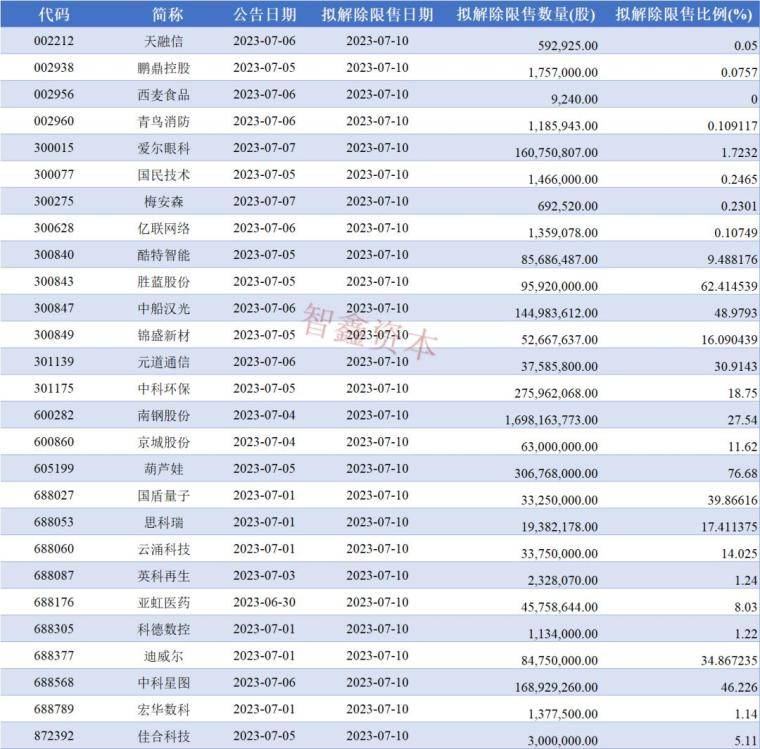The image size is (760, 749).
Task: Click the 拟解除限售比例(%) column header
Action: click(683, 14)
